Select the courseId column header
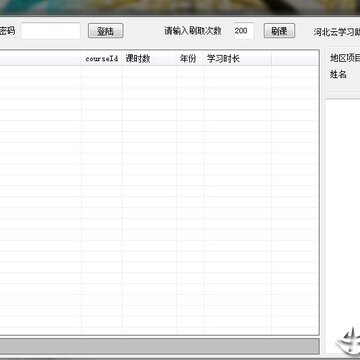 [x=102, y=59]
